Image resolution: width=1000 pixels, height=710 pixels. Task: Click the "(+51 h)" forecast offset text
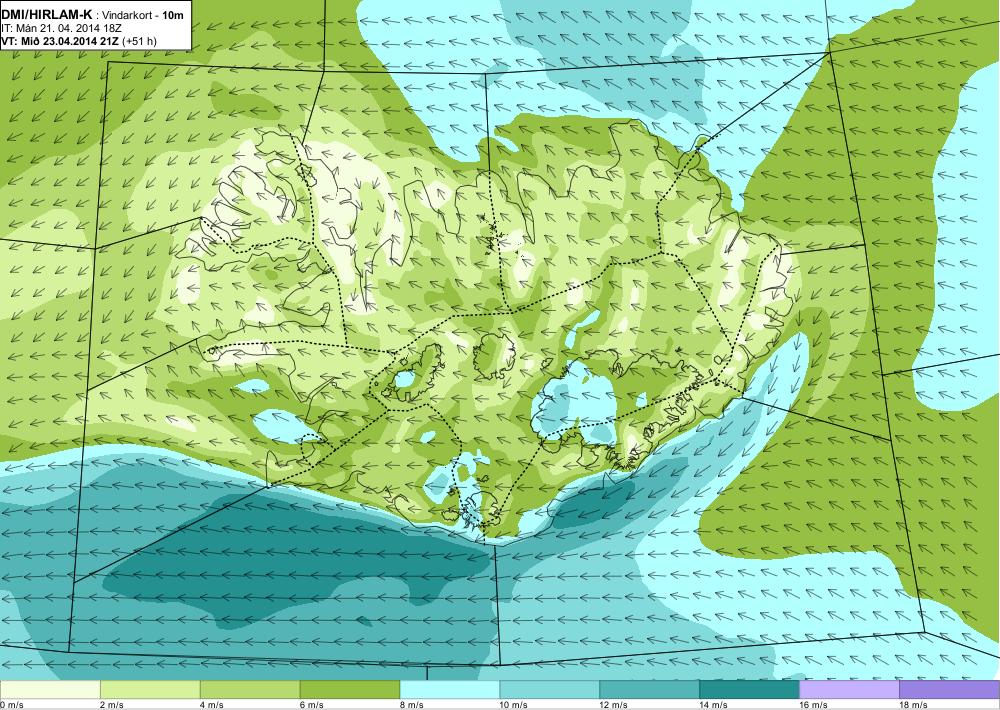pyautogui.click(x=139, y=41)
